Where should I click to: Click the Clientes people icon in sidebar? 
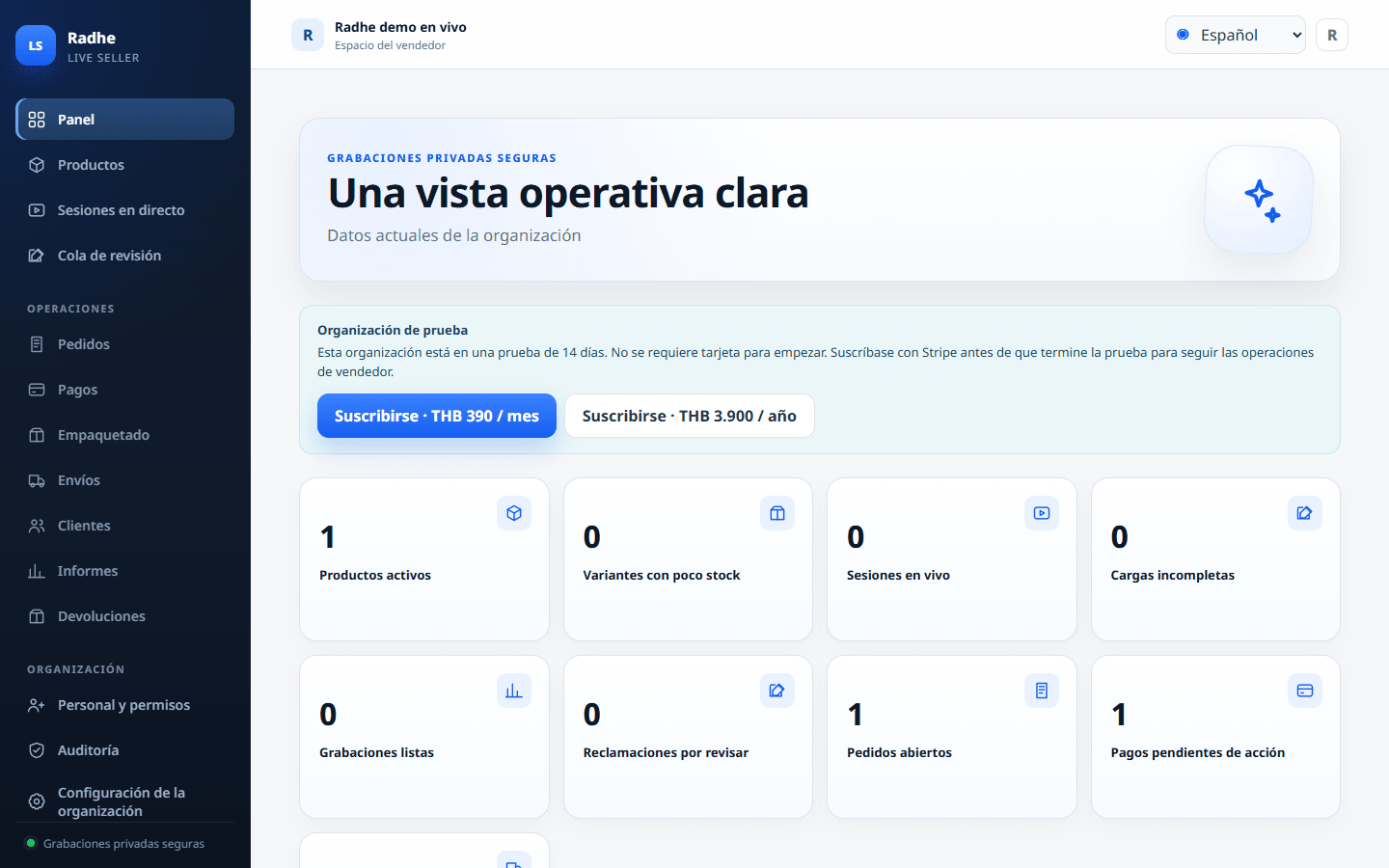37,526
